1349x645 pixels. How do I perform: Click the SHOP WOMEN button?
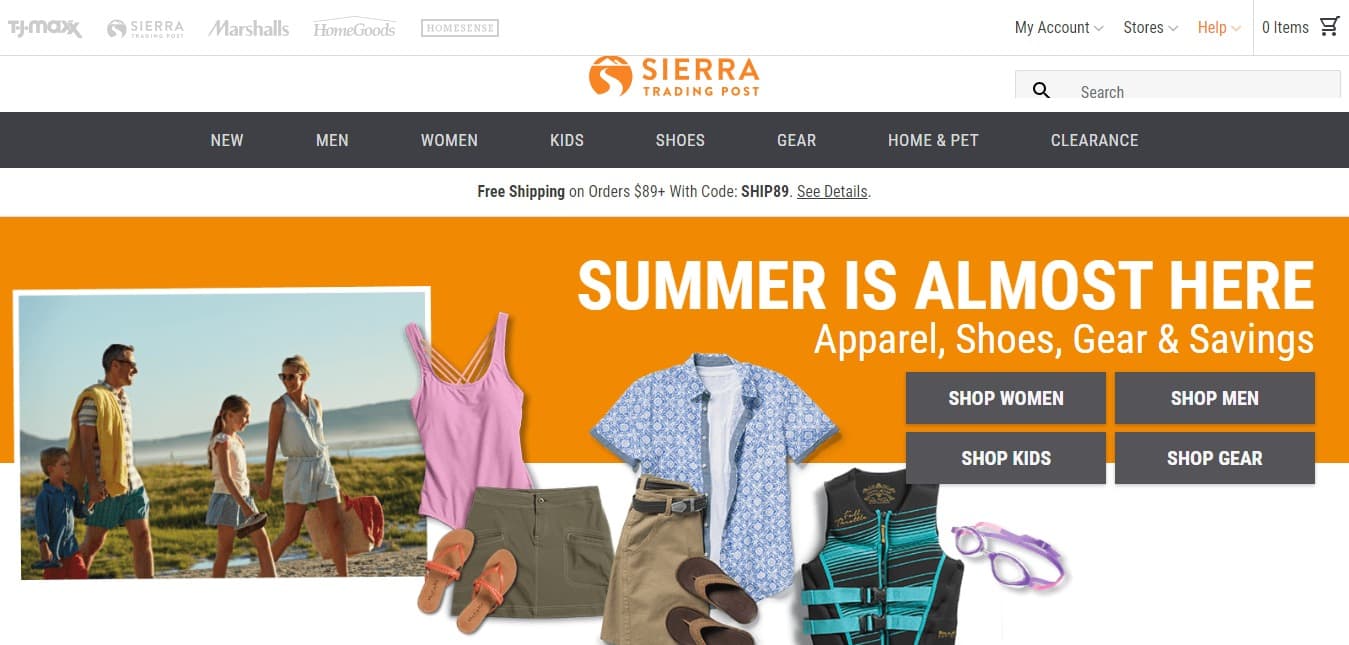pos(1006,398)
